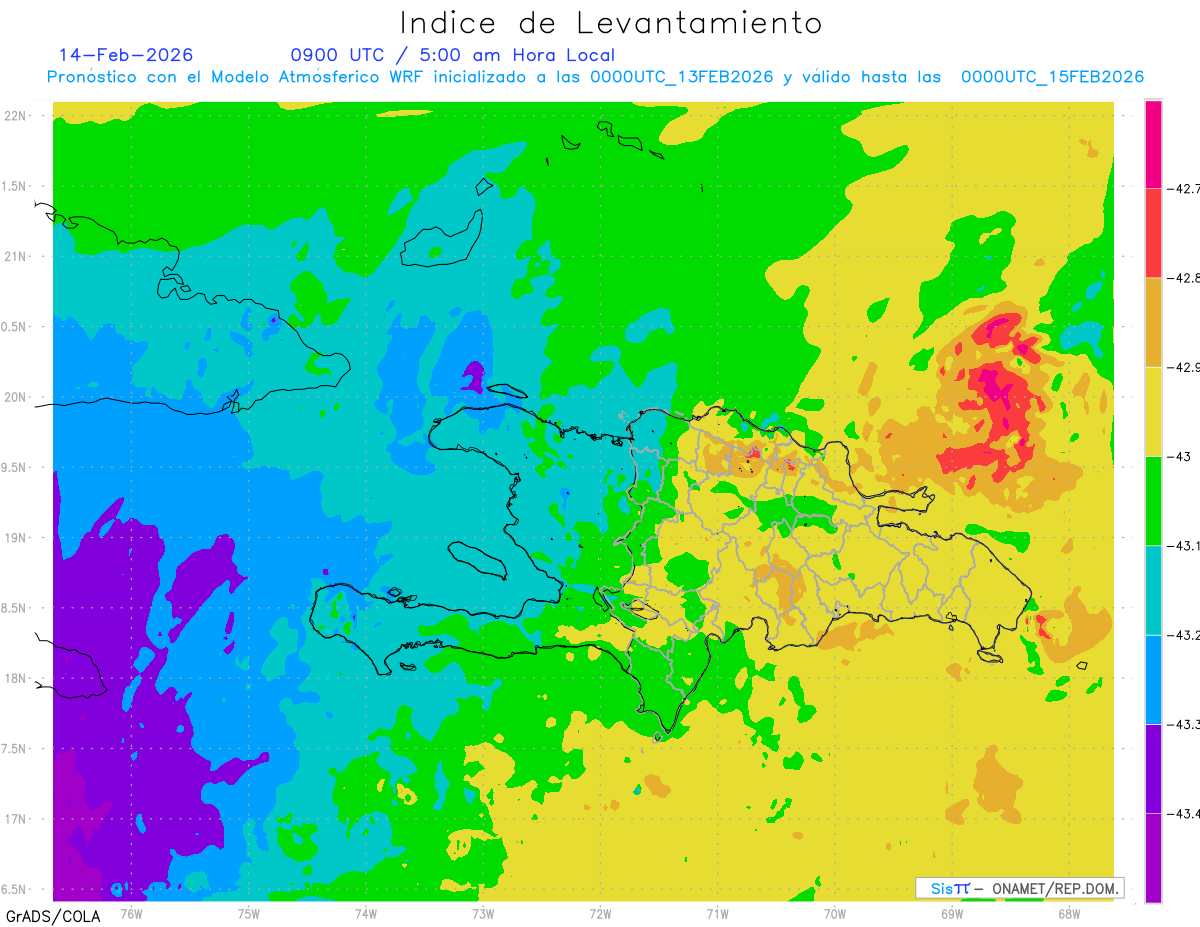Click the "76W" longitude label
The width and height of the screenshot is (1200, 927).
(x=131, y=913)
